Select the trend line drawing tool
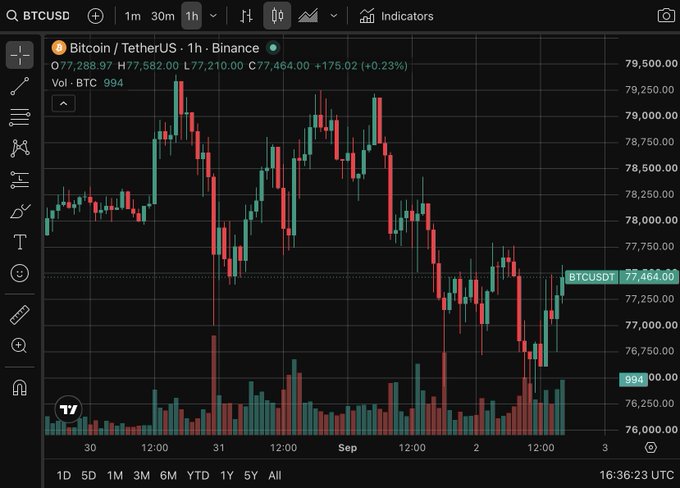 pyautogui.click(x=20, y=86)
